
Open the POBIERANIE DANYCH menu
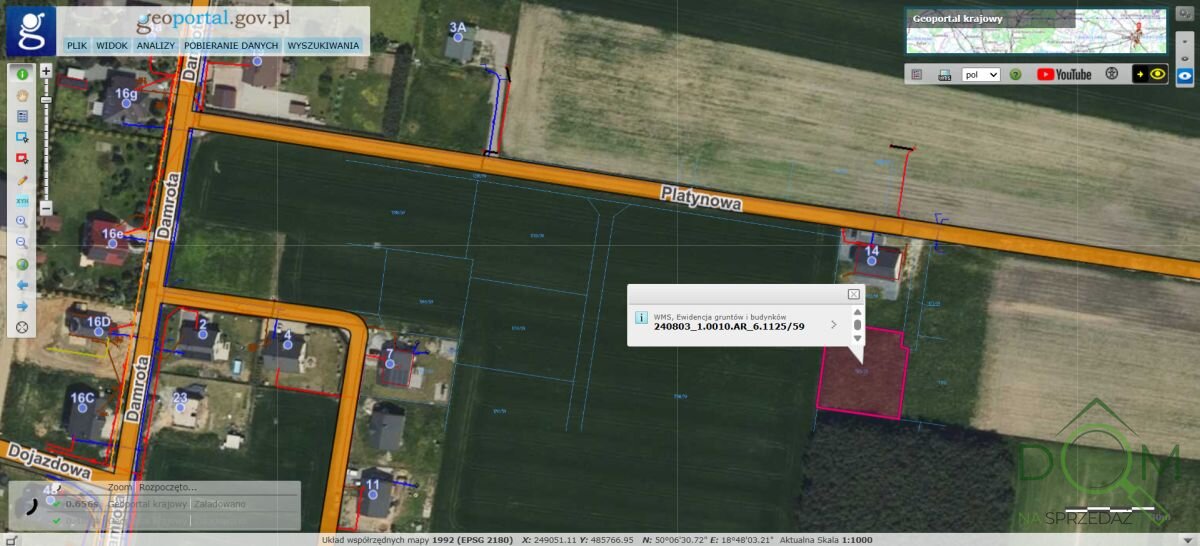click(x=231, y=46)
